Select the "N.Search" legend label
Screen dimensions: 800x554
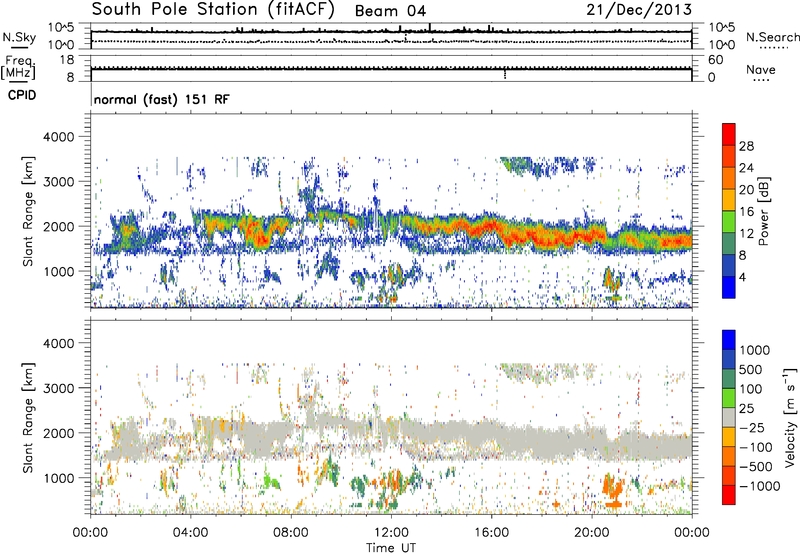[x=772, y=37]
